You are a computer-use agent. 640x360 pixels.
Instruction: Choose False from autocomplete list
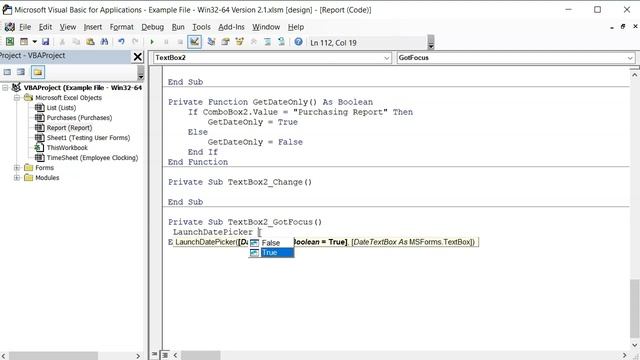pos(271,242)
